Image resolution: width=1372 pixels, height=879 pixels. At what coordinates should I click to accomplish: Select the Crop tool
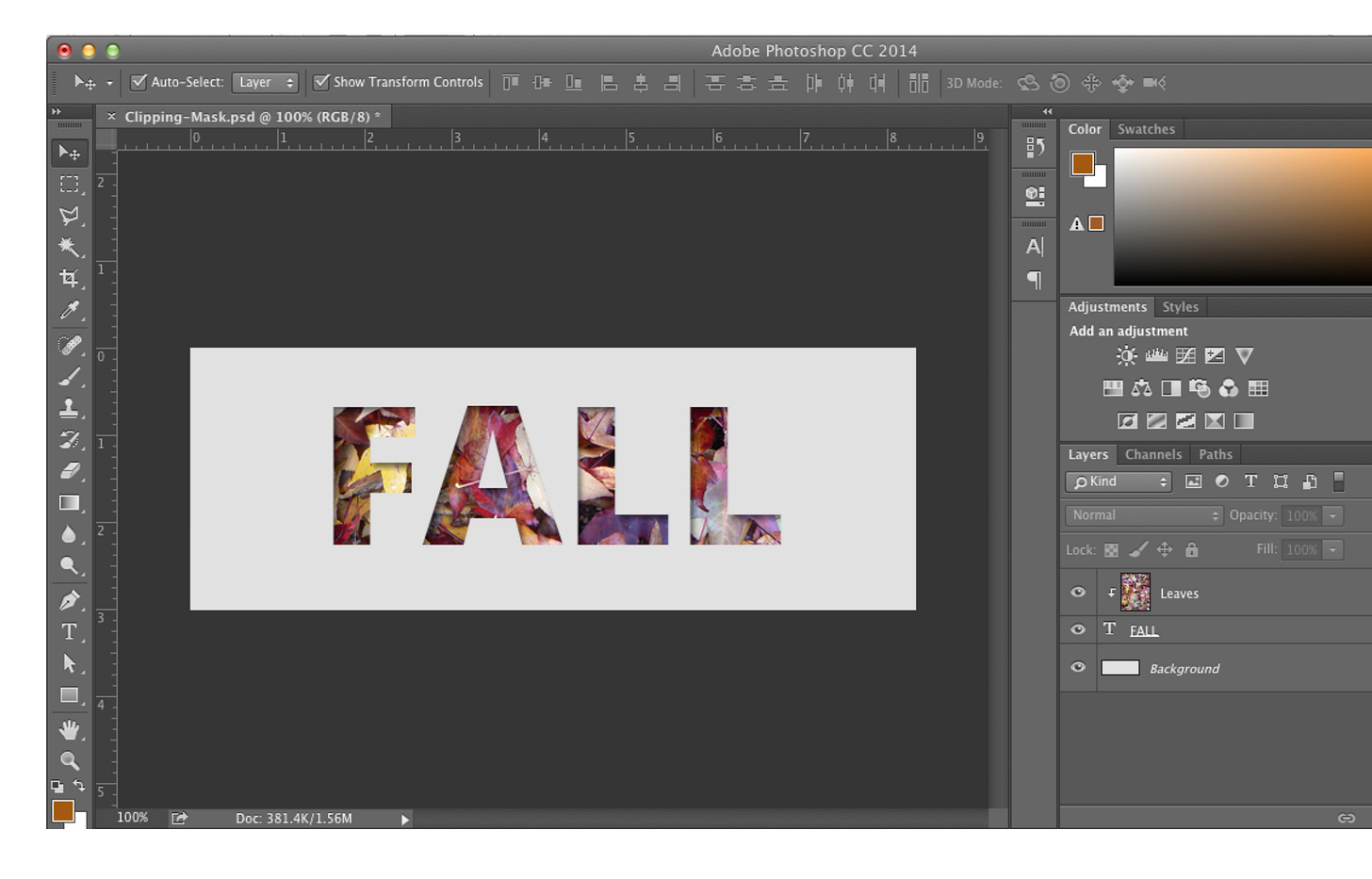coord(69,278)
